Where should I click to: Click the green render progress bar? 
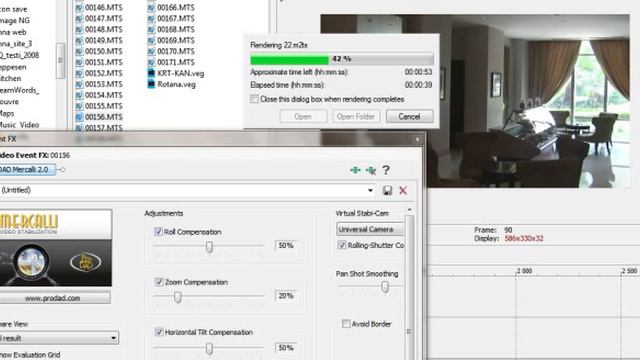(289, 60)
